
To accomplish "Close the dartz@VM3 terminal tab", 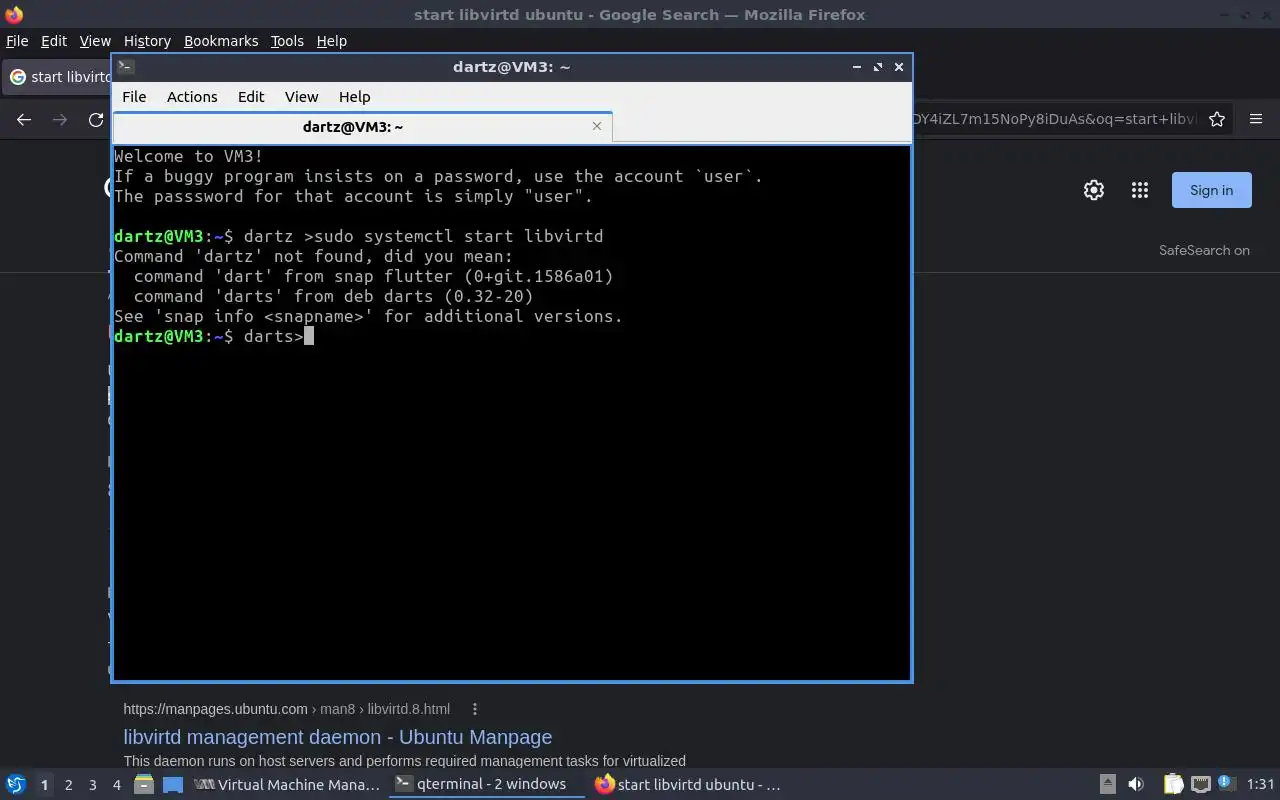I will (597, 126).
